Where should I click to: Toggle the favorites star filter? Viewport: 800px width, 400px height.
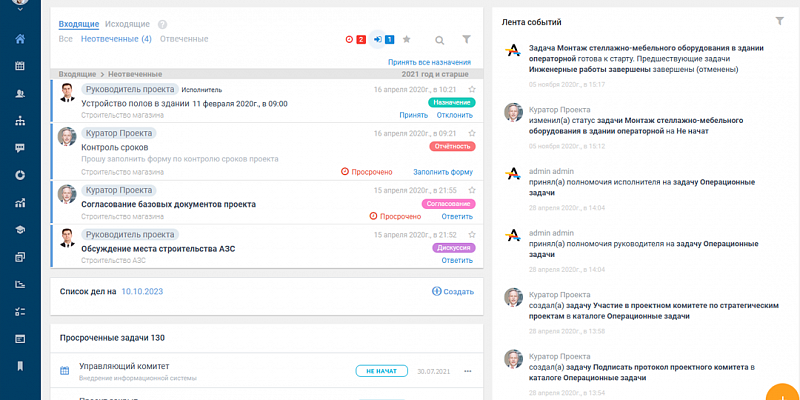[407, 39]
